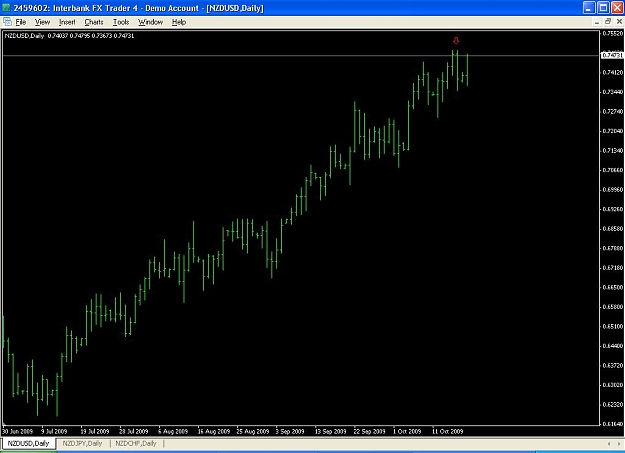
Task: Click the 0.65800 price axis label
Action: click(x=613, y=307)
